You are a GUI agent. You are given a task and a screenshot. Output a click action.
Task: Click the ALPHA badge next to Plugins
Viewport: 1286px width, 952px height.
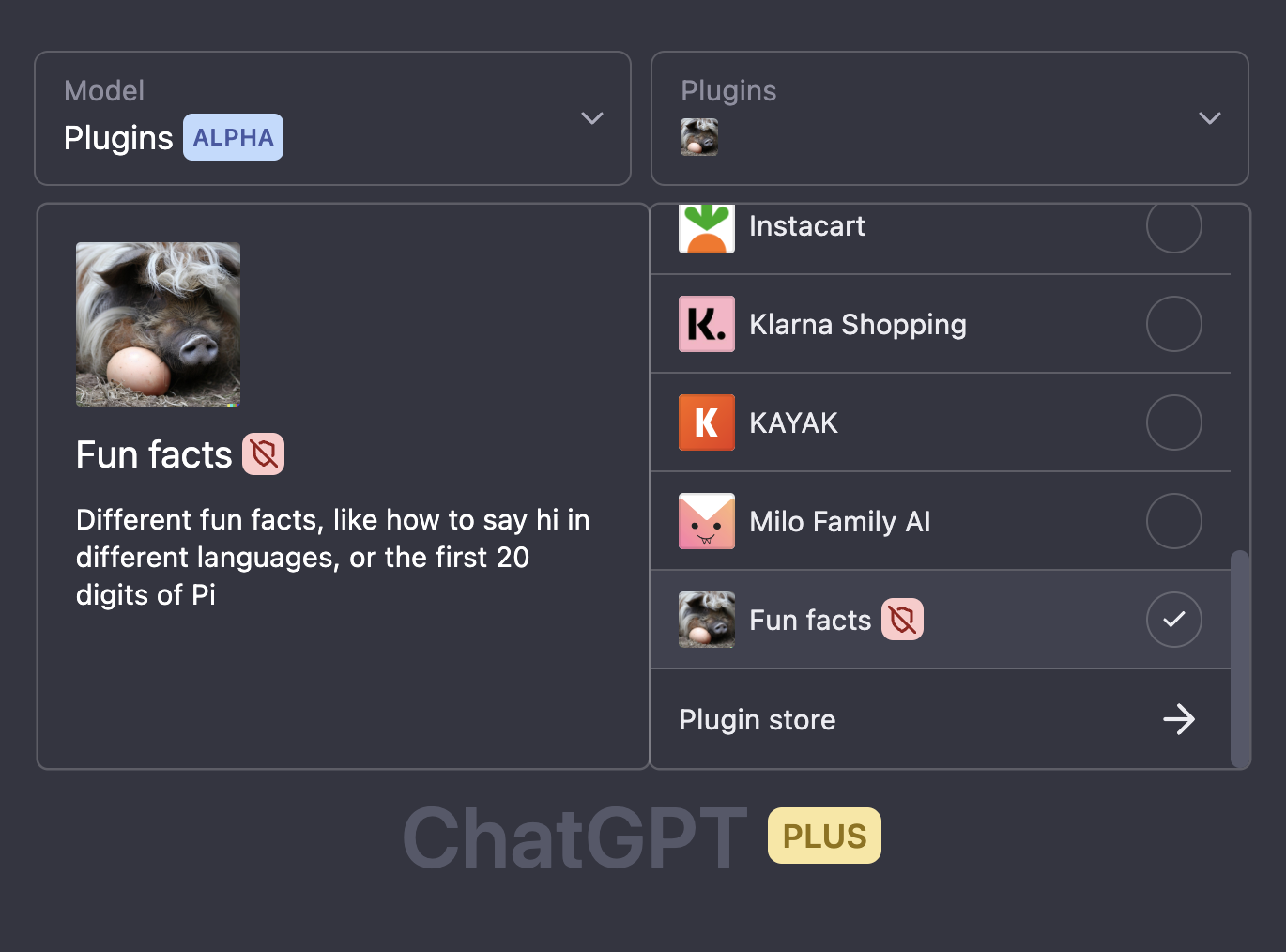[x=233, y=136]
